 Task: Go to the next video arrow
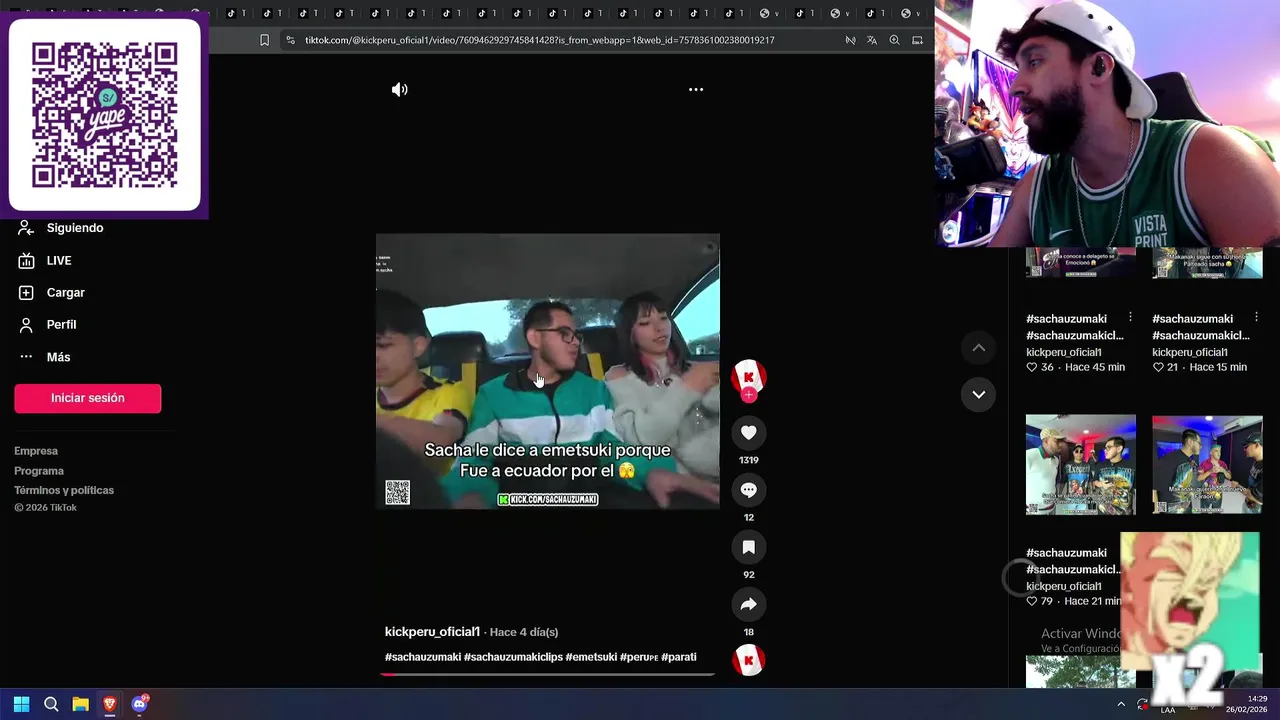click(979, 394)
